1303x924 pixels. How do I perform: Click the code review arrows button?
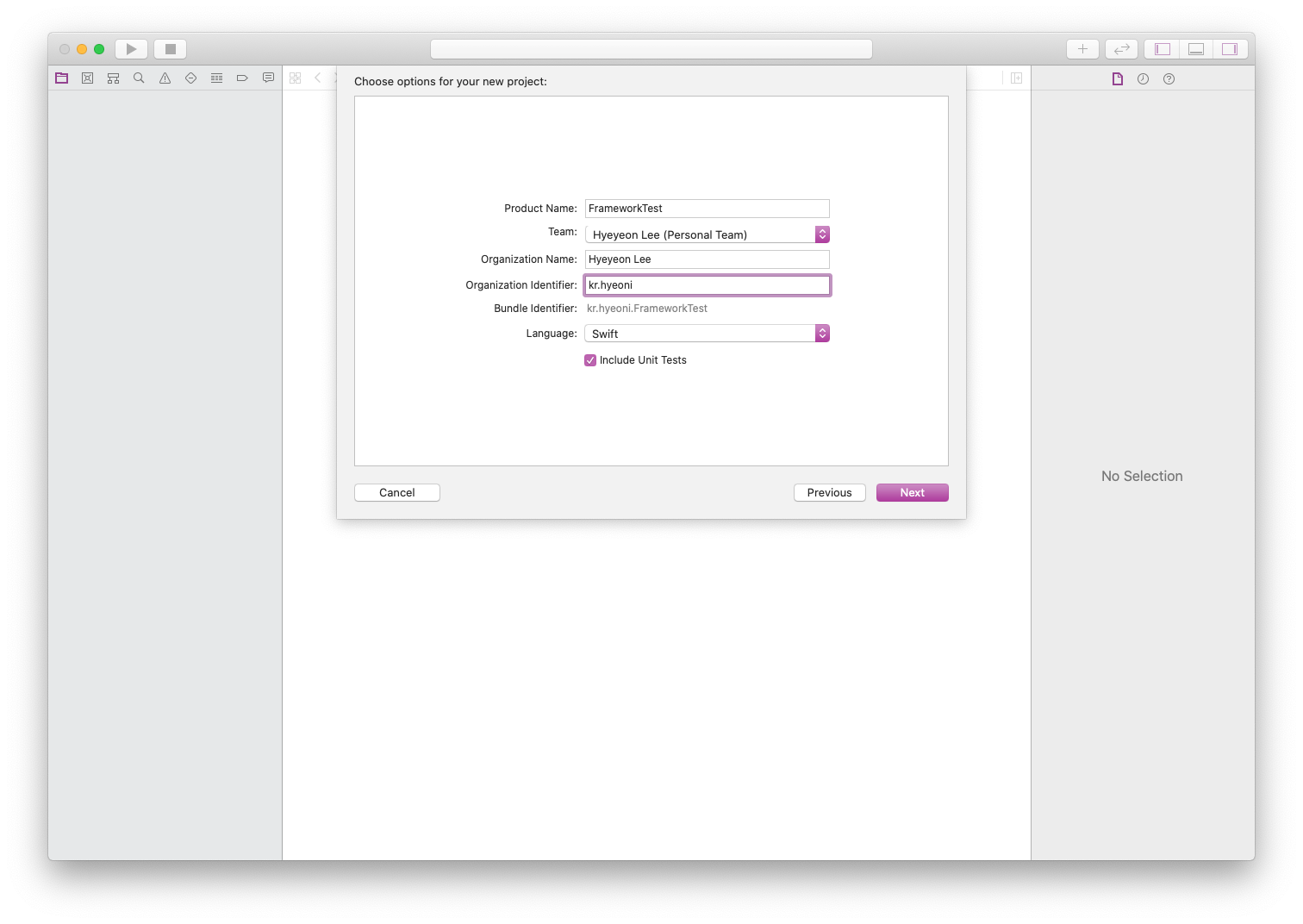(x=1122, y=49)
